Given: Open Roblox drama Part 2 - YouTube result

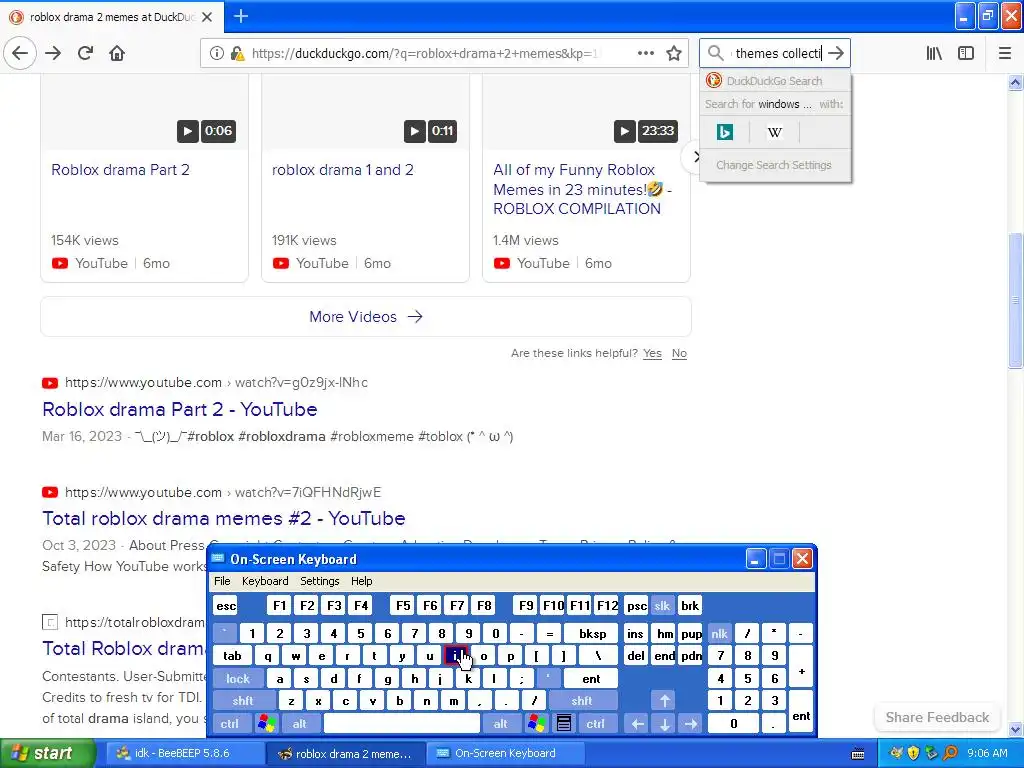Looking at the screenshot, I should (180, 409).
